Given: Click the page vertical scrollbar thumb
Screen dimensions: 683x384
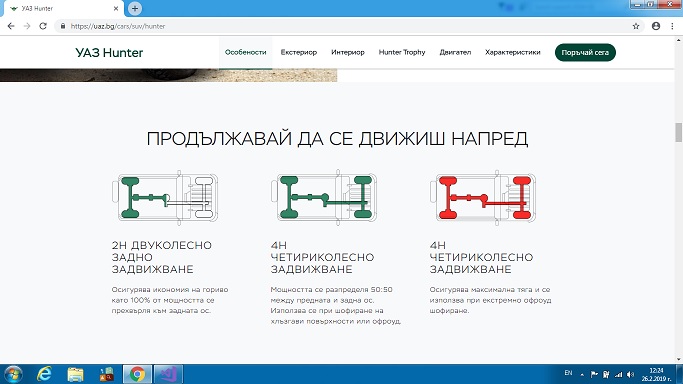Looking at the screenshot, I should (x=679, y=132).
